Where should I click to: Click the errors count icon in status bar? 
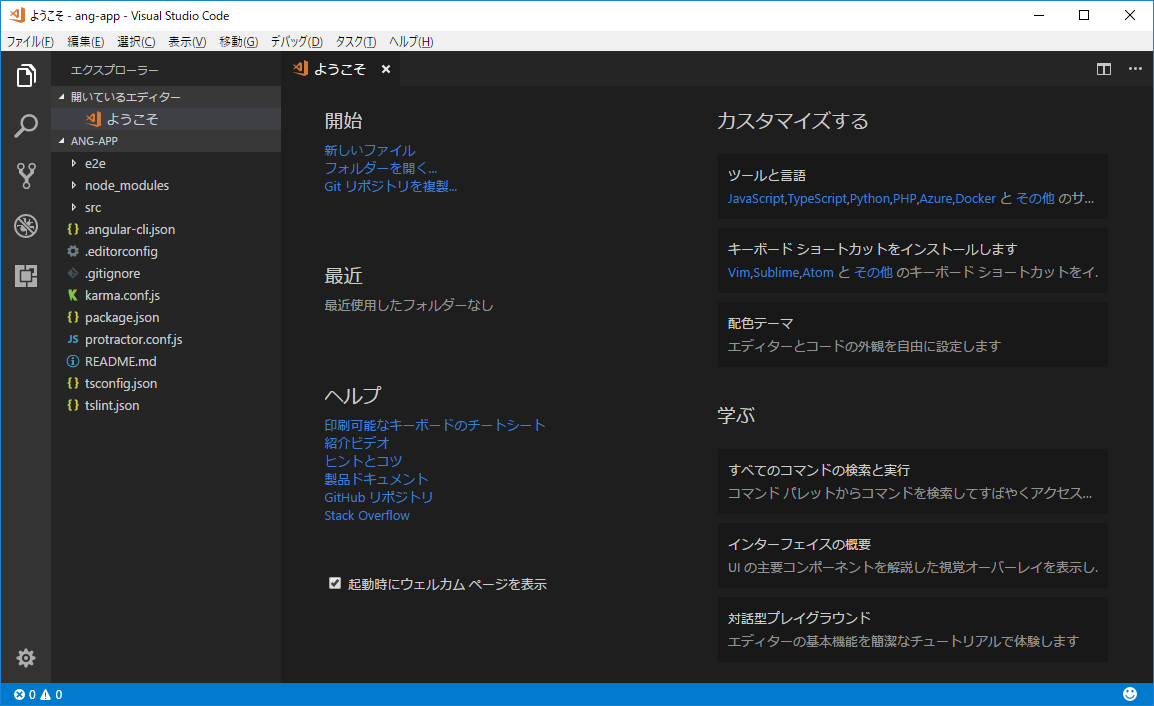click(x=19, y=694)
